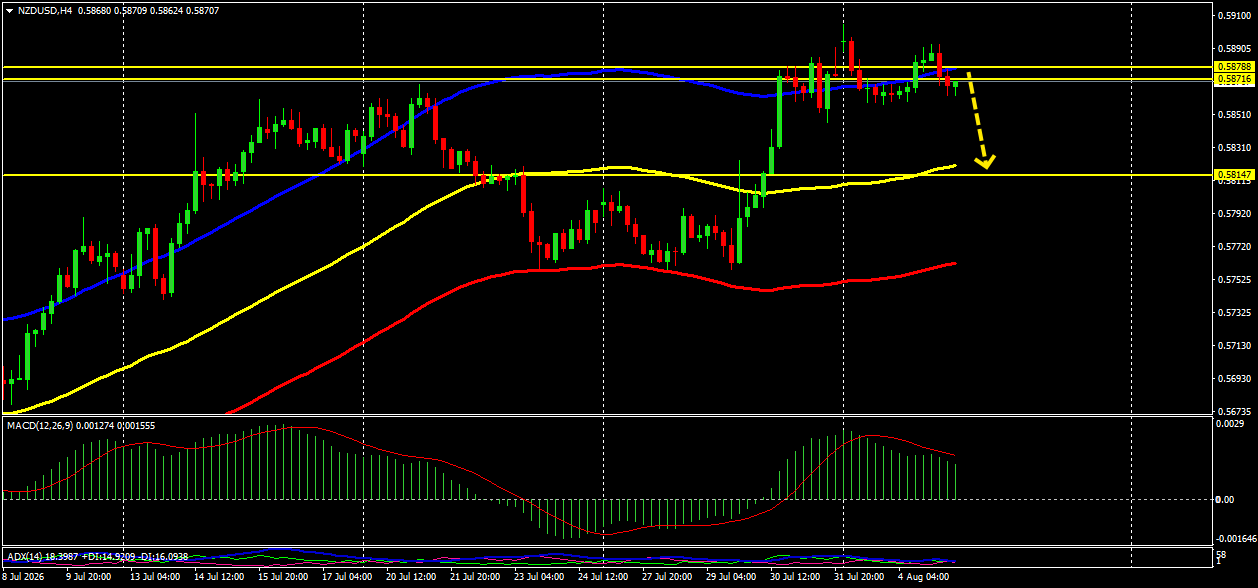Click the 27 Jul 20:00 time label

pos(666,577)
